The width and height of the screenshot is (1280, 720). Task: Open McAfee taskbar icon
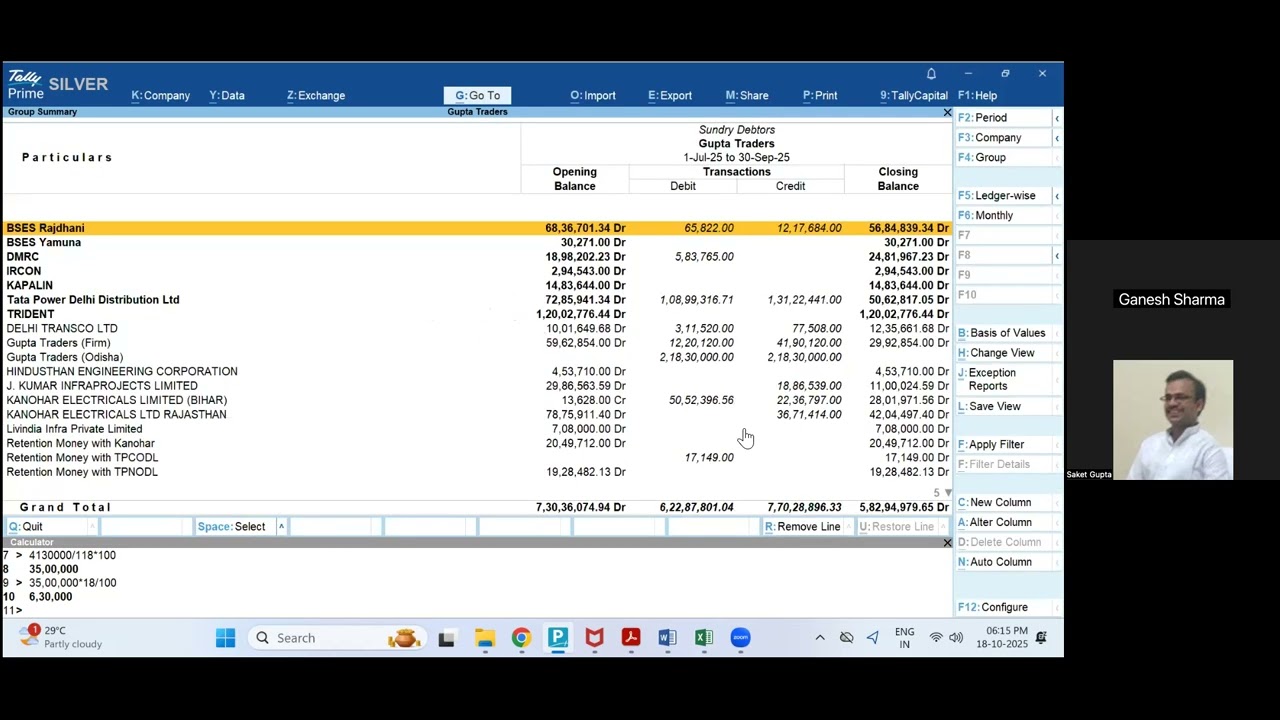click(594, 638)
